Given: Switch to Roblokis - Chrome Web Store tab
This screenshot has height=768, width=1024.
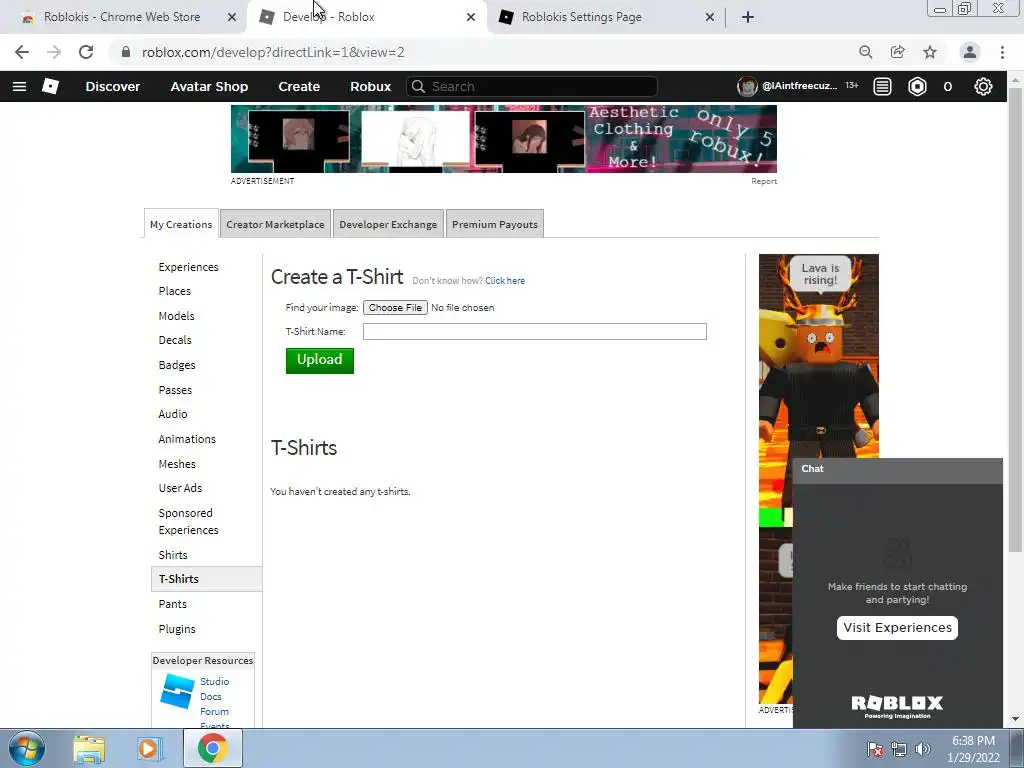Looking at the screenshot, I should coord(122,17).
